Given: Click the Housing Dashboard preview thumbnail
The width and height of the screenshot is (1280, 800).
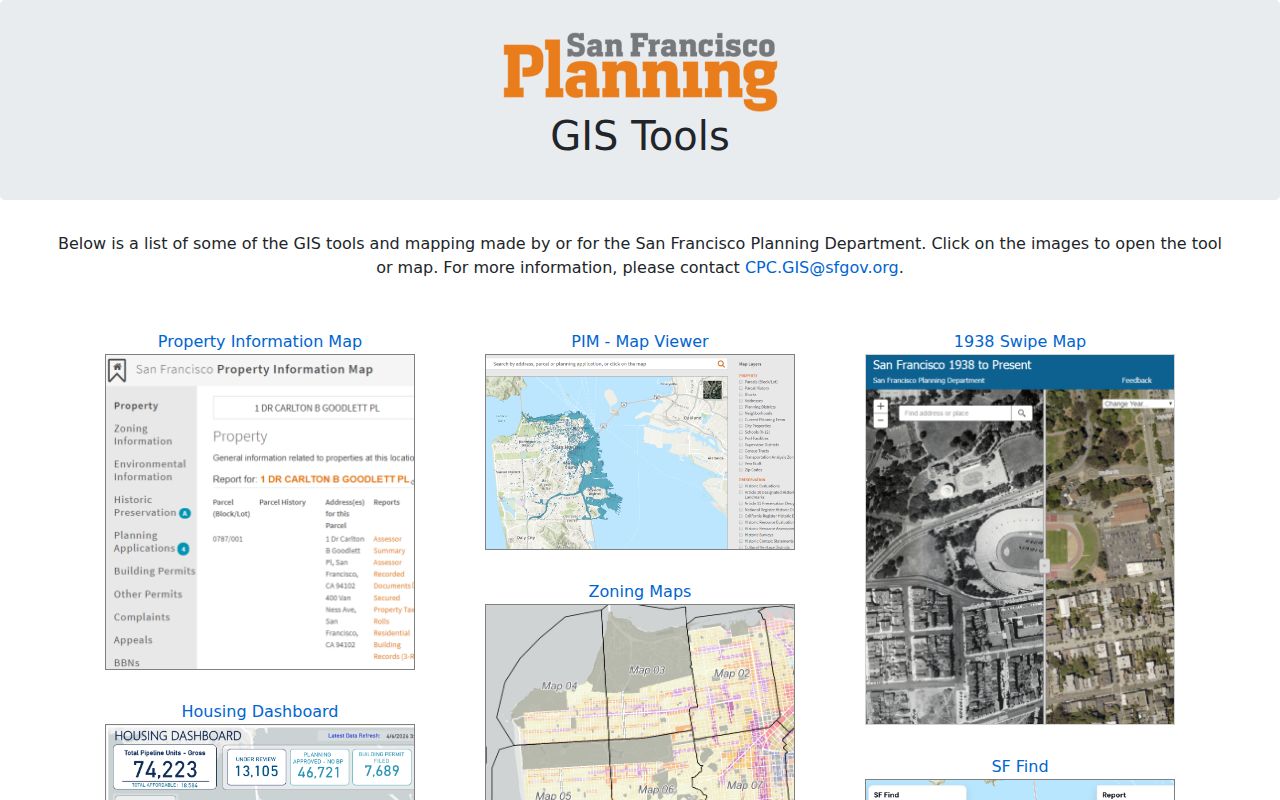Looking at the screenshot, I should [260, 762].
